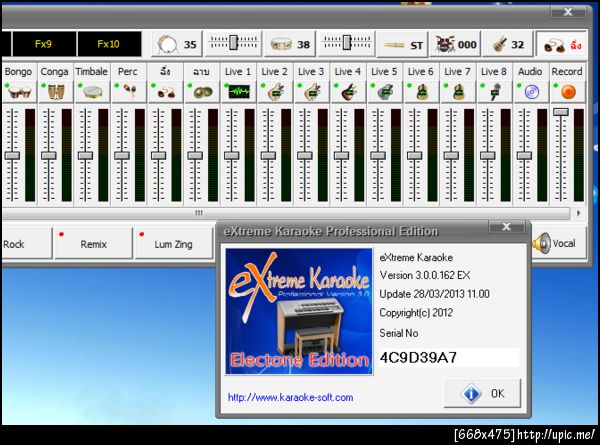
Task: Adjust the horizontal slider after kick drum 35
Action: pyautogui.click(x=233, y=43)
